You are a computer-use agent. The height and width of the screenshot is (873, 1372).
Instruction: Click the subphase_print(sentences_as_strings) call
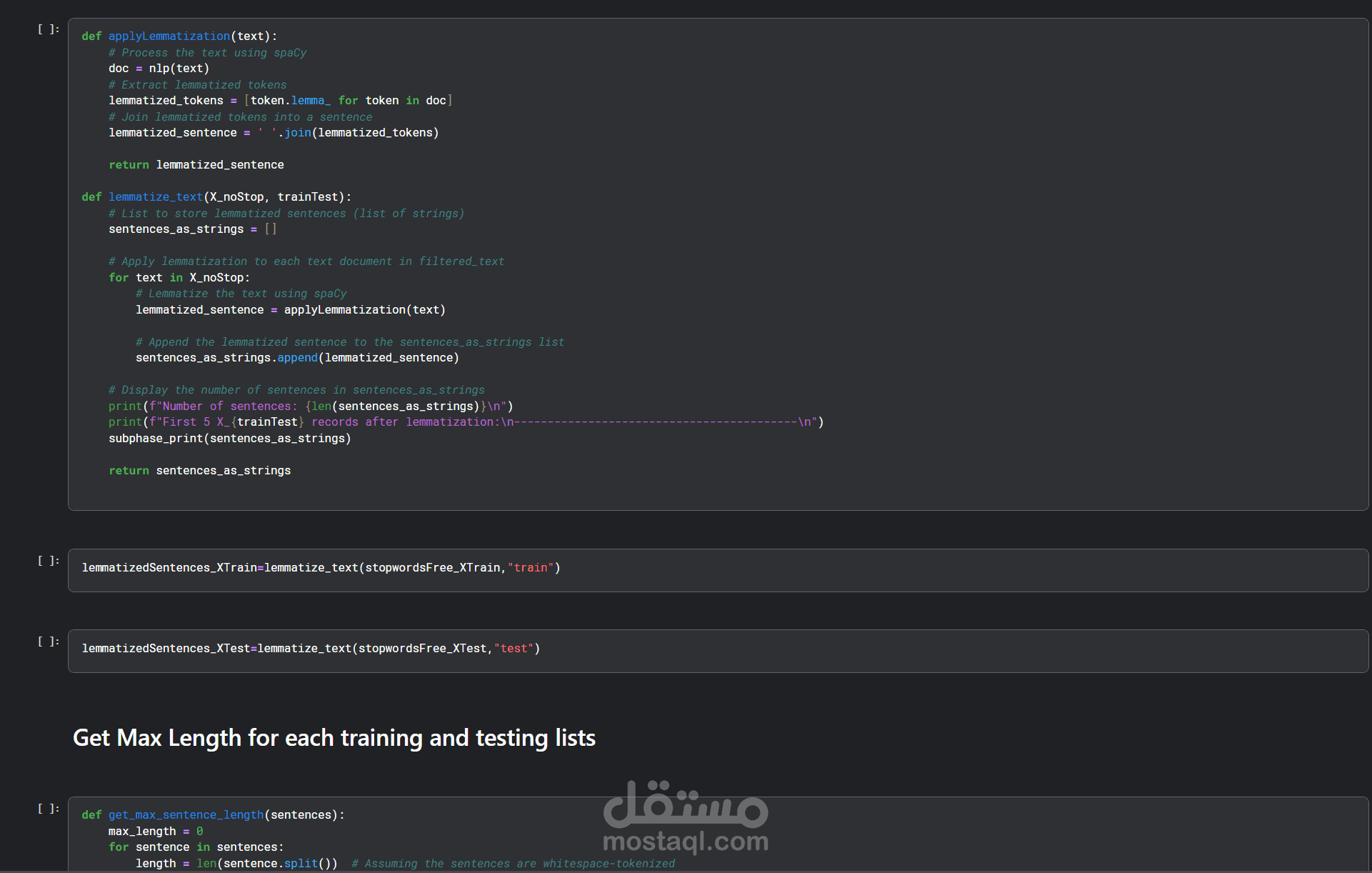(229, 439)
